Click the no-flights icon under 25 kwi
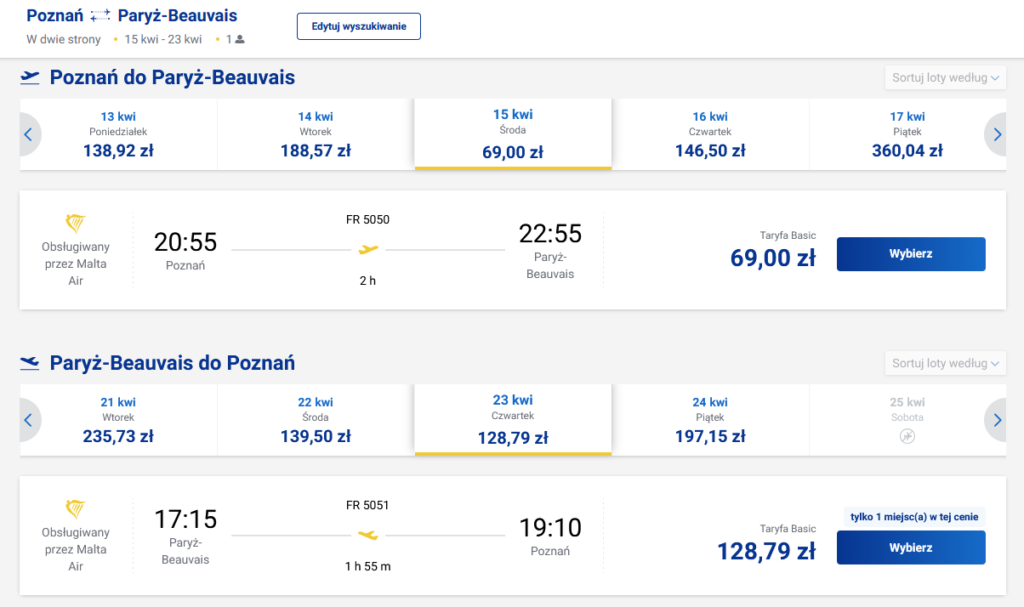This screenshot has height=607, width=1024. click(907, 437)
